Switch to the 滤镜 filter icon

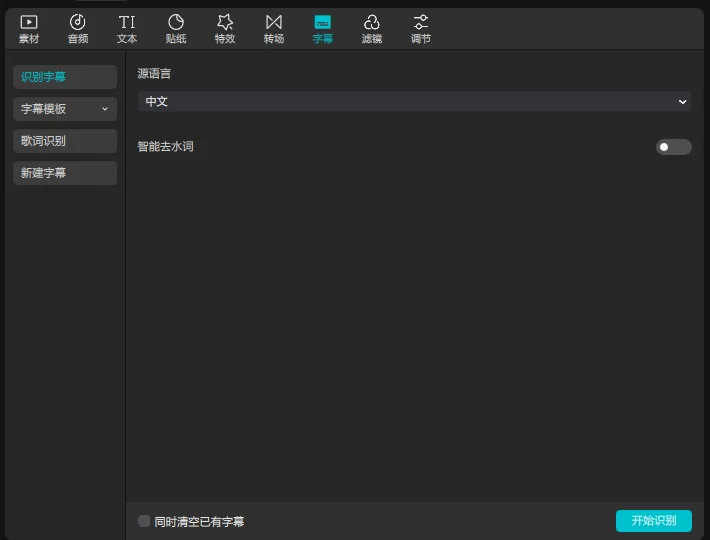click(372, 22)
